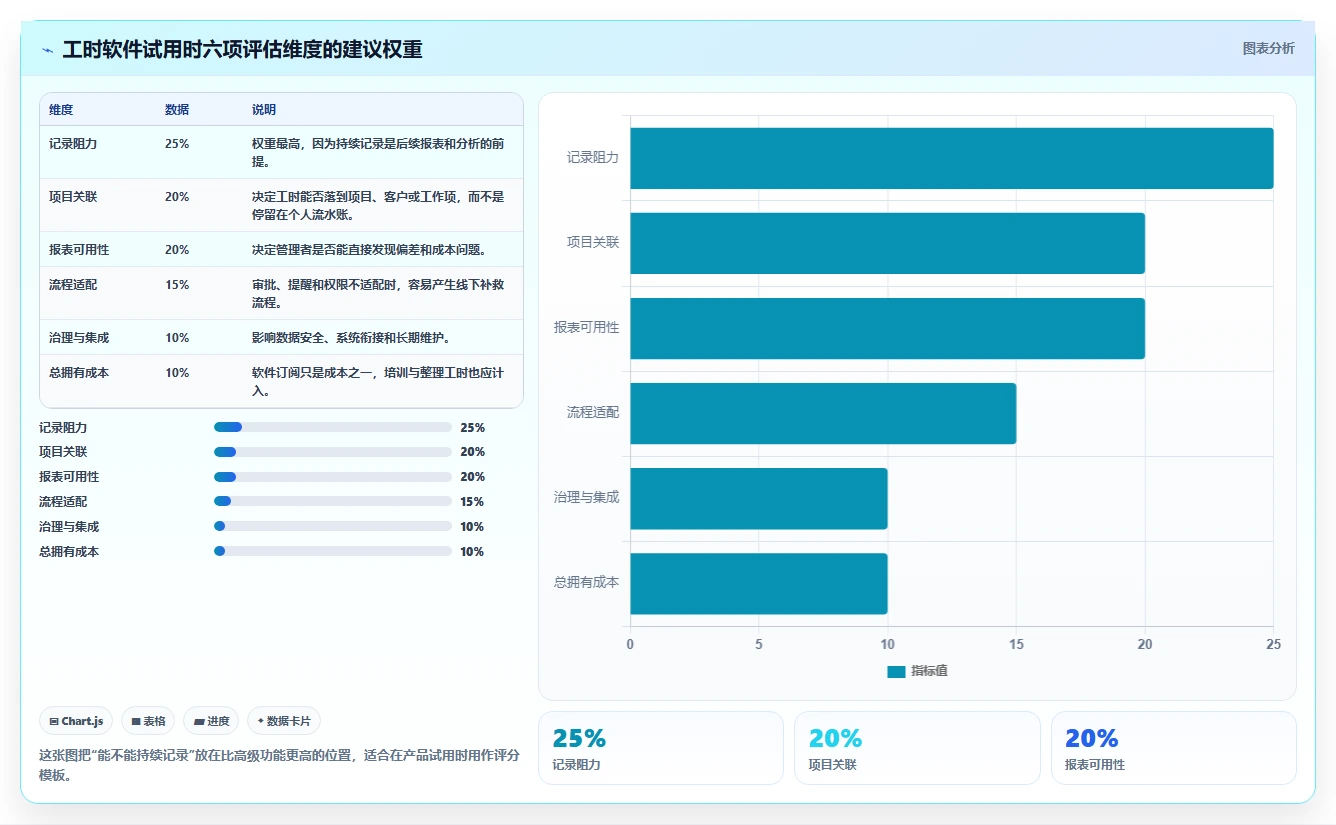Click the 总拥有成本 y-axis label in the chart

[x=587, y=583]
